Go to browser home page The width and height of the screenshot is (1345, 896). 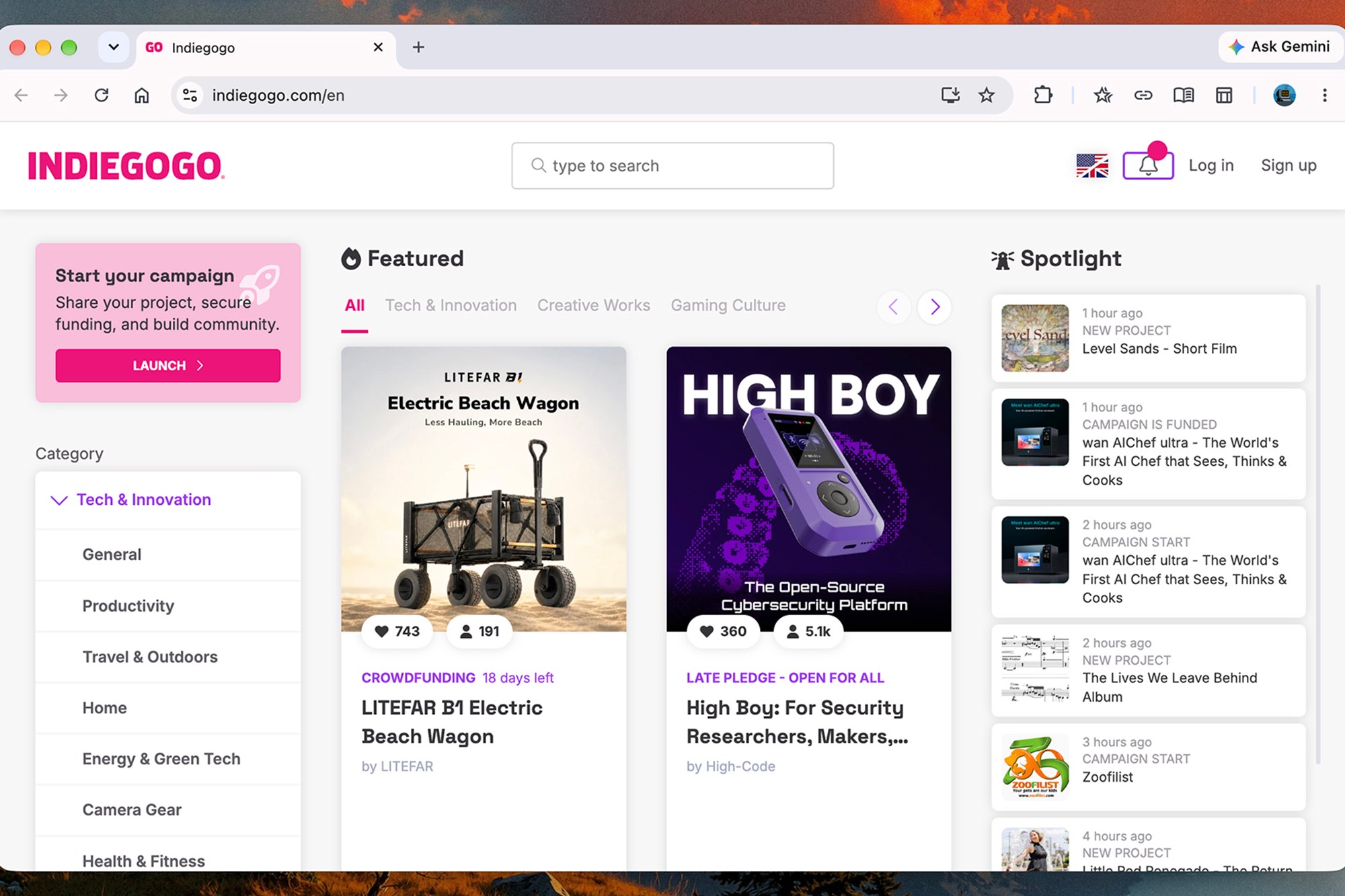pyautogui.click(x=141, y=95)
